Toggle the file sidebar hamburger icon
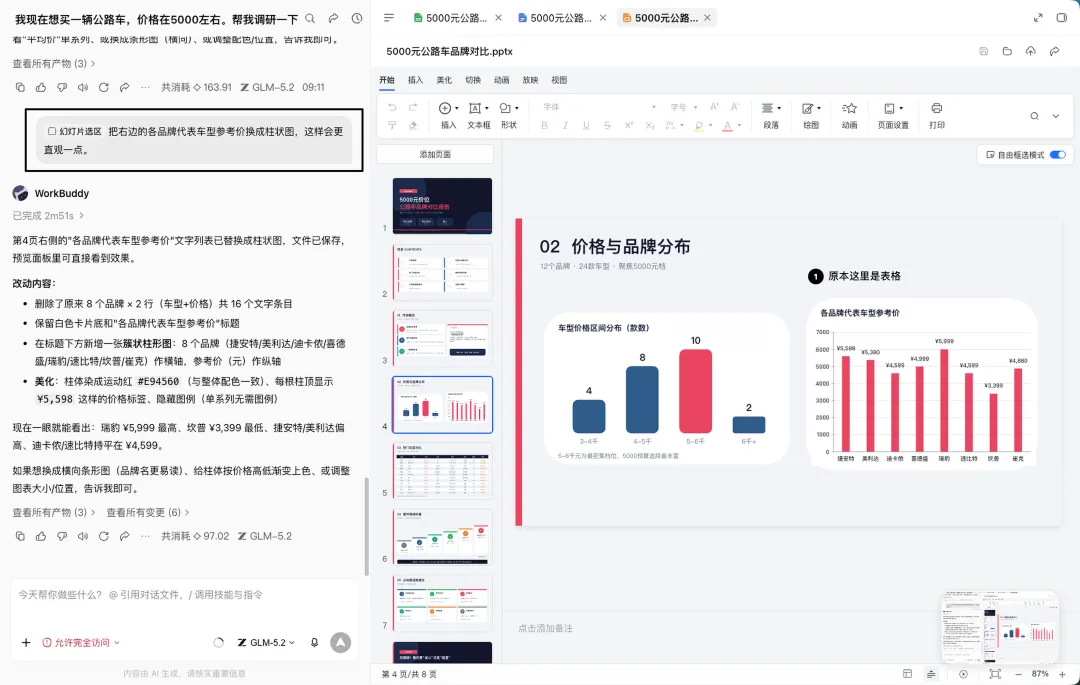 point(389,18)
